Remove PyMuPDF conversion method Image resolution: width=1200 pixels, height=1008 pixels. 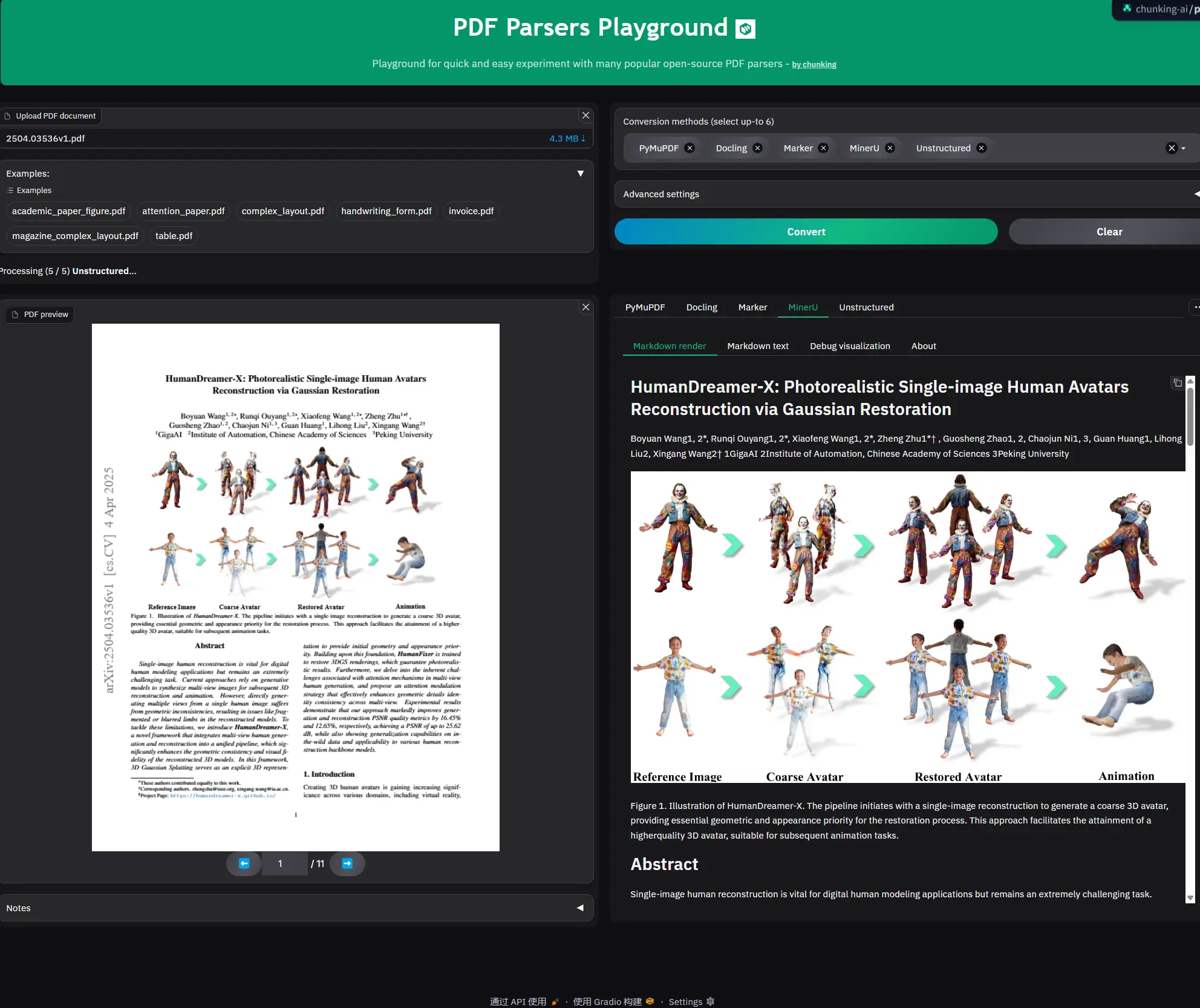(x=690, y=148)
